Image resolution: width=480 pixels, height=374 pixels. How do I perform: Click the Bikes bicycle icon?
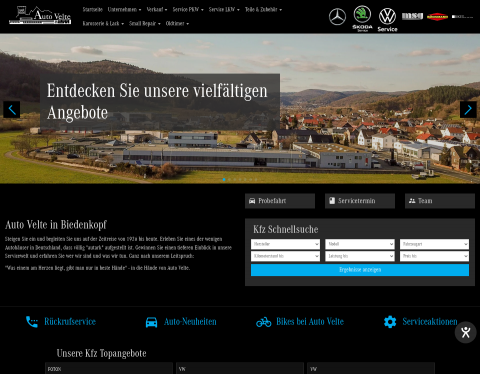pyautogui.click(x=264, y=322)
